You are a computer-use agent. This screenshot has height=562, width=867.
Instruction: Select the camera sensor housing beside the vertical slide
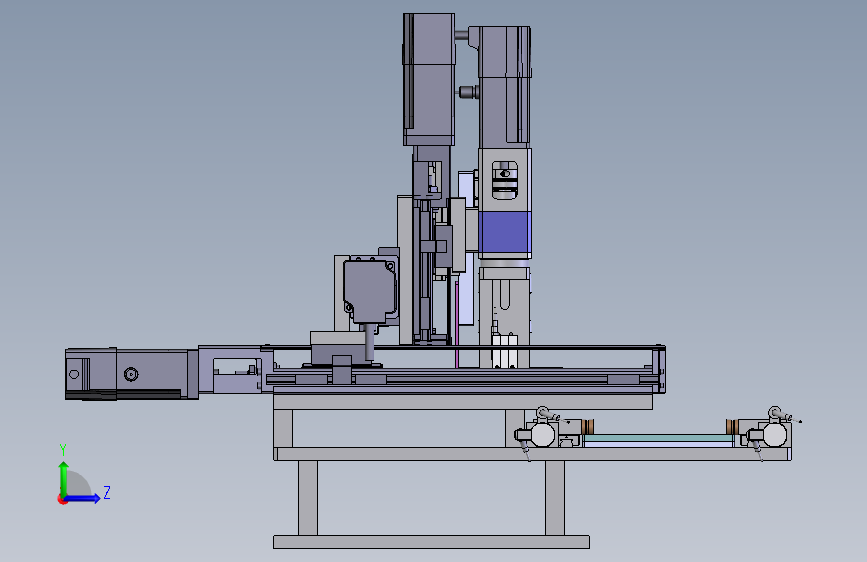coord(370,290)
